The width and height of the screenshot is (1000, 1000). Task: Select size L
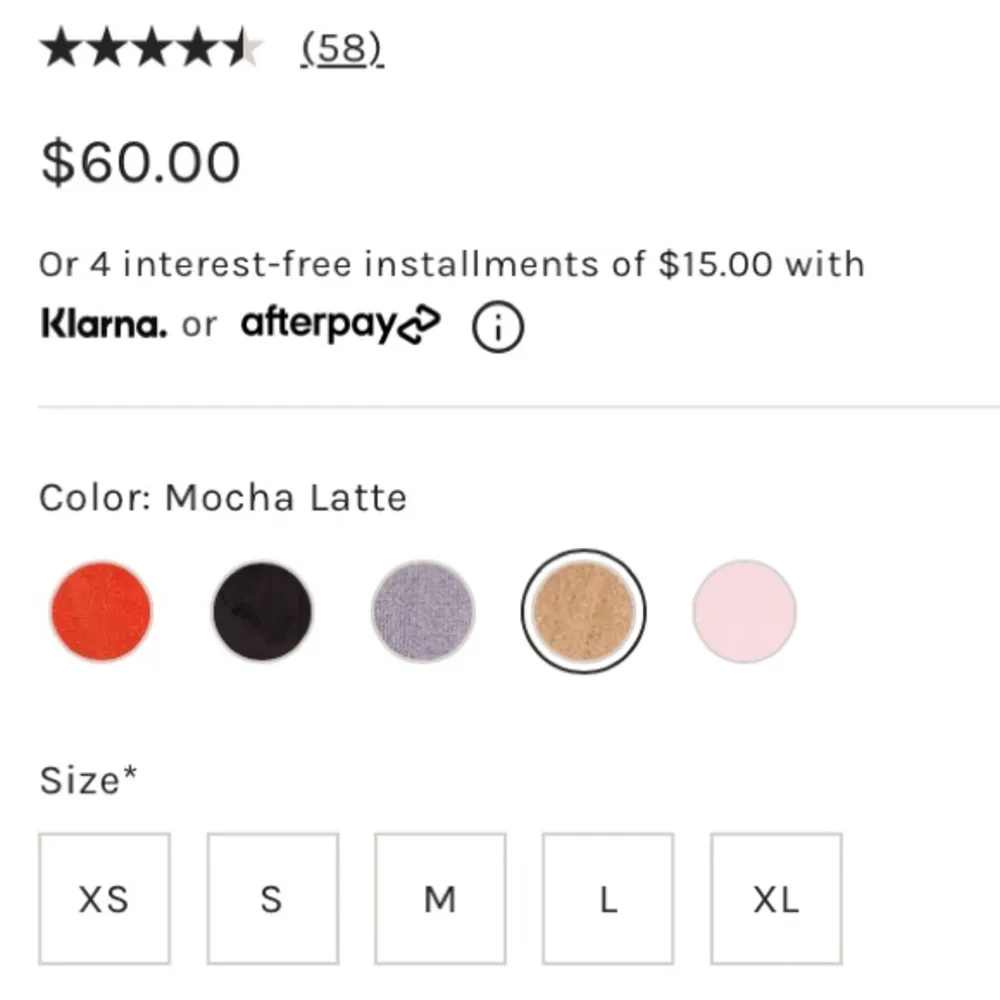click(x=608, y=898)
